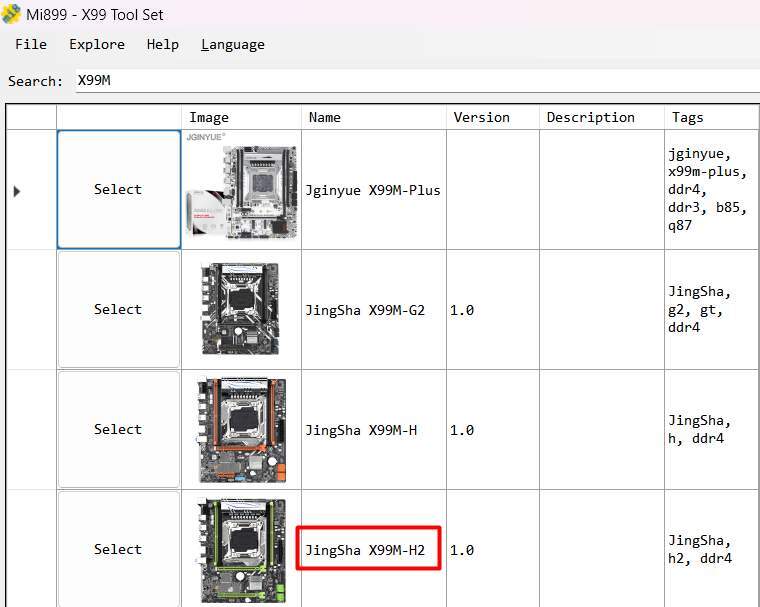Select the JingSha X99M-H board
Image resolution: width=760 pixels, height=607 pixels.
tap(119, 429)
